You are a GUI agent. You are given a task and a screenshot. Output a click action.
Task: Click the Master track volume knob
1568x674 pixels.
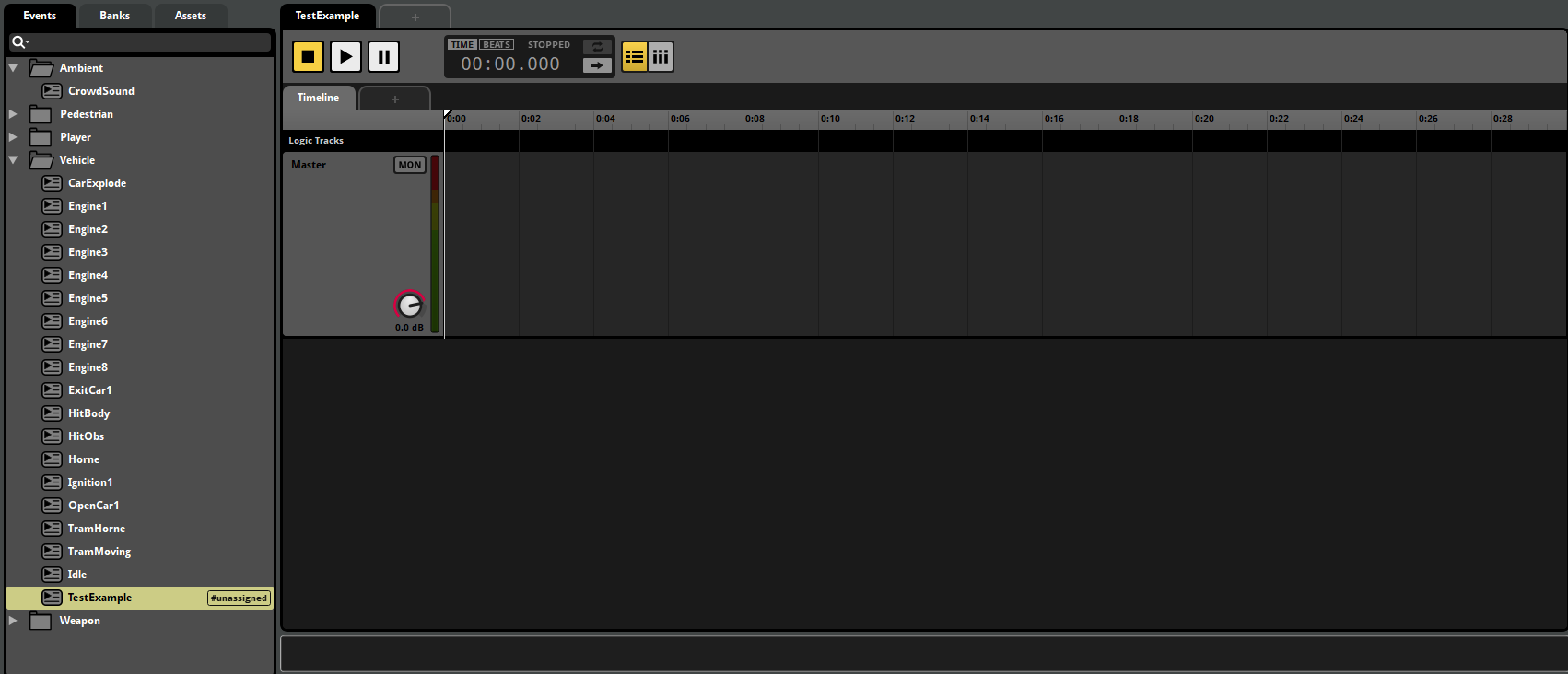(x=409, y=305)
